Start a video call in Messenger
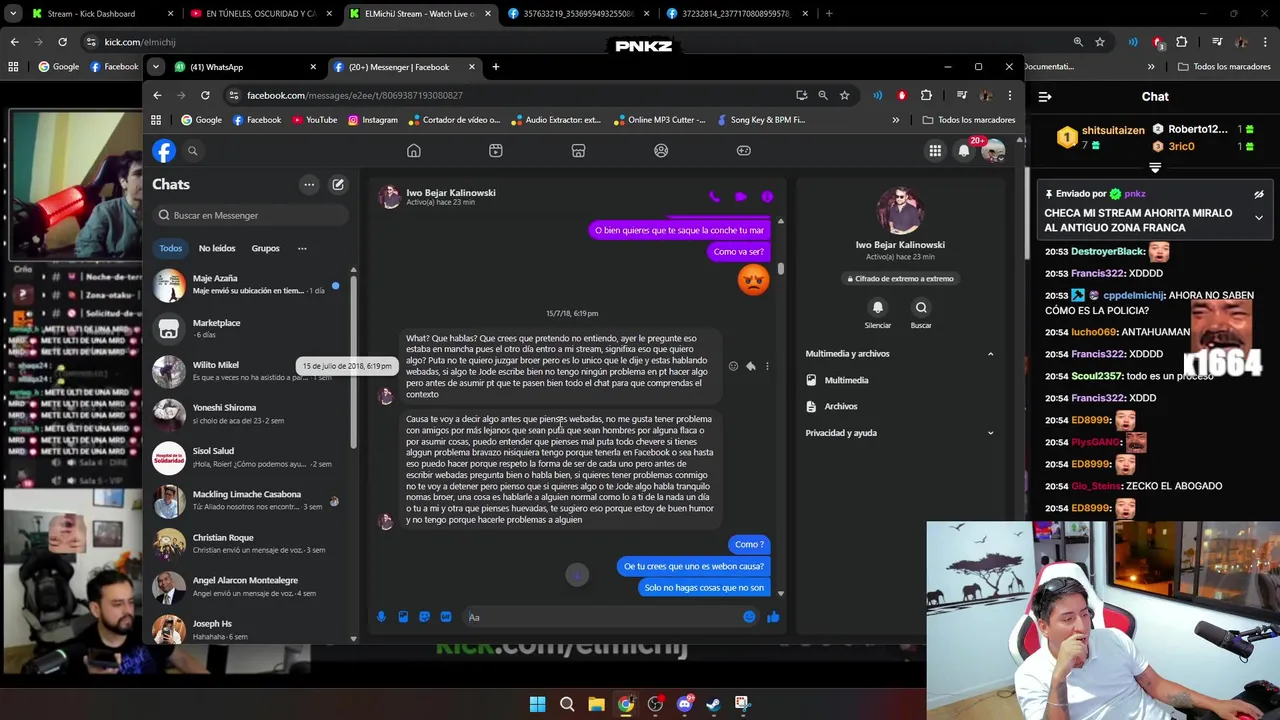The height and width of the screenshot is (720, 1280). pyautogui.click(x=741, y=197)
